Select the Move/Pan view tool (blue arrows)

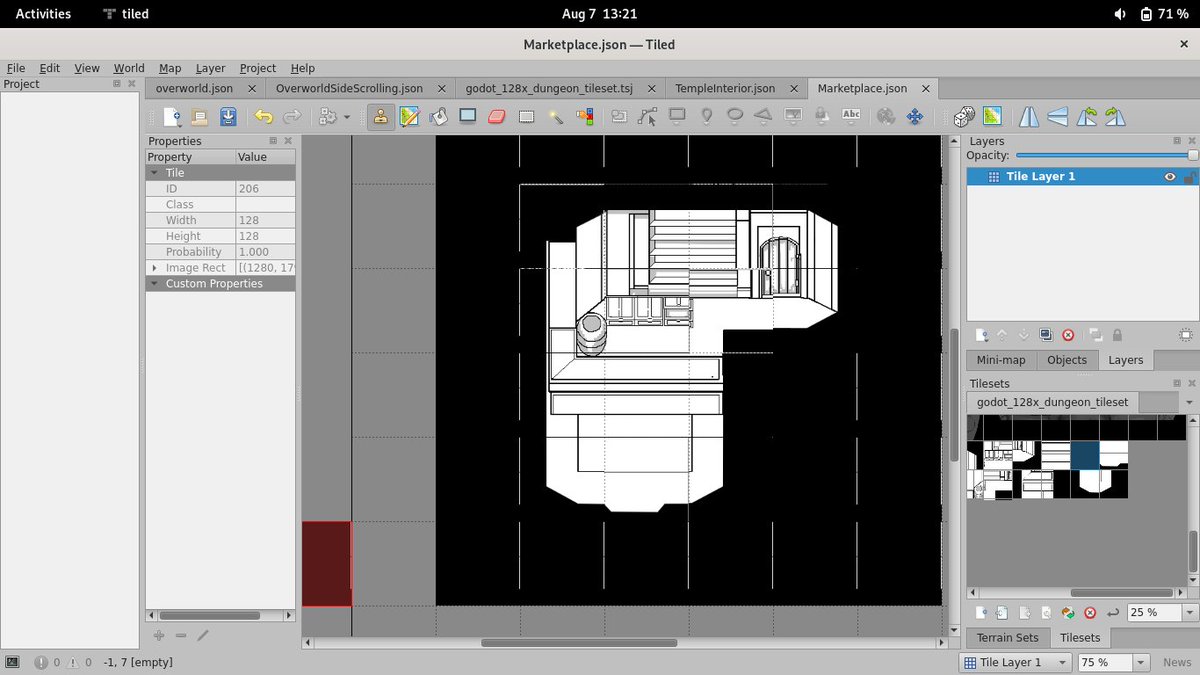coord(914,116)
